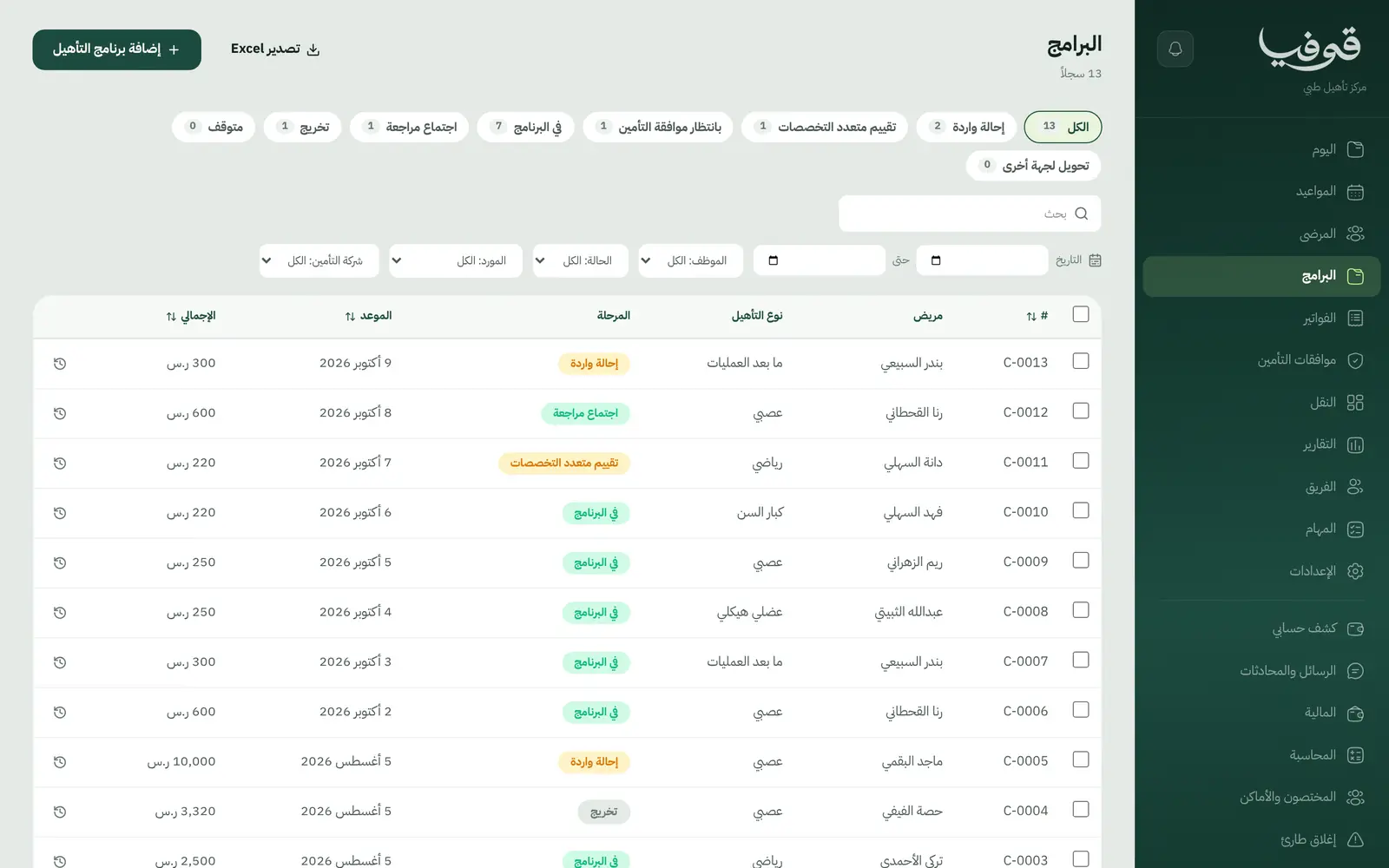Sort table by الإجمالي column

click(191, 316)
